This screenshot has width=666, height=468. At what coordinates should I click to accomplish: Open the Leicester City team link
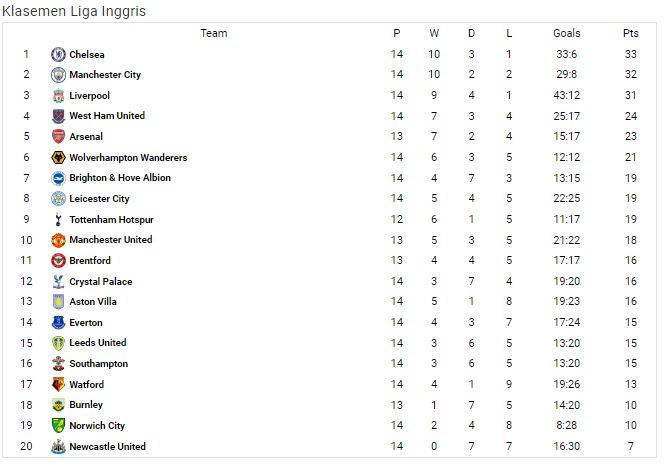click(99, 199)
